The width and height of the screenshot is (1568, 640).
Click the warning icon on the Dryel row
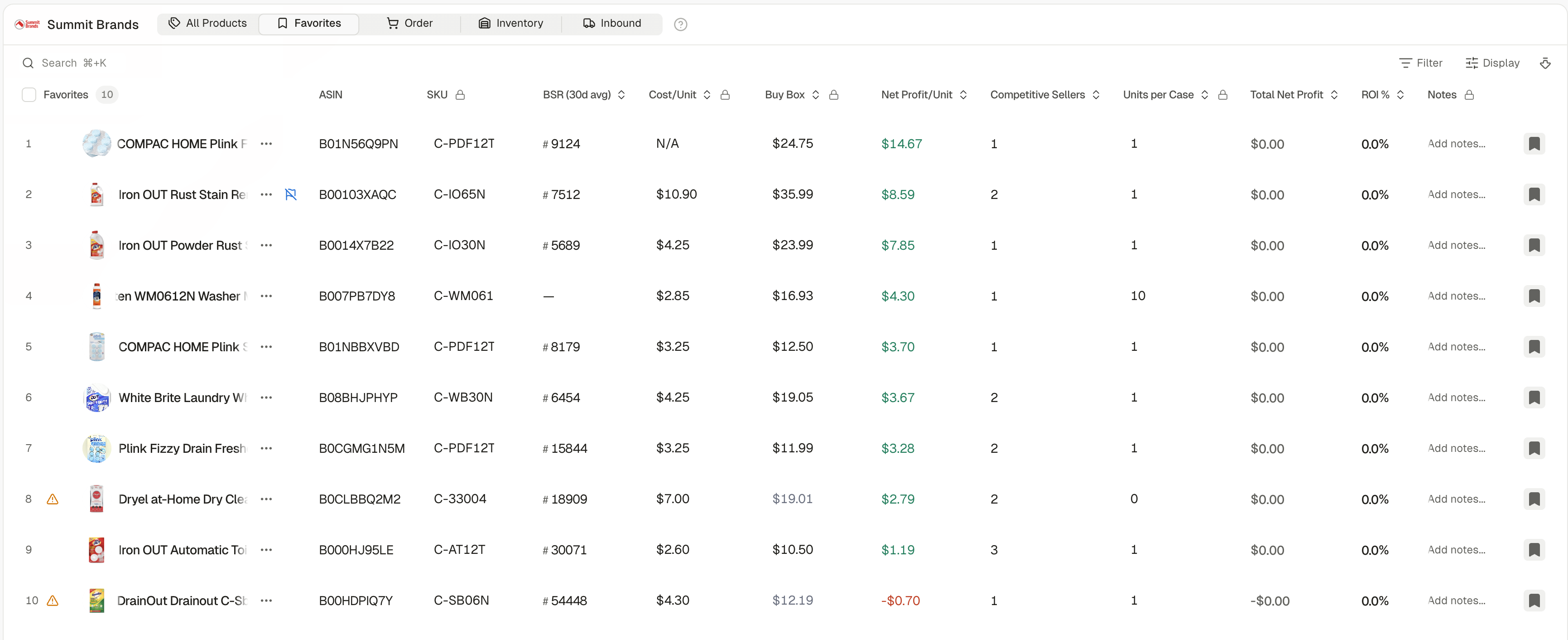[53, 499]
